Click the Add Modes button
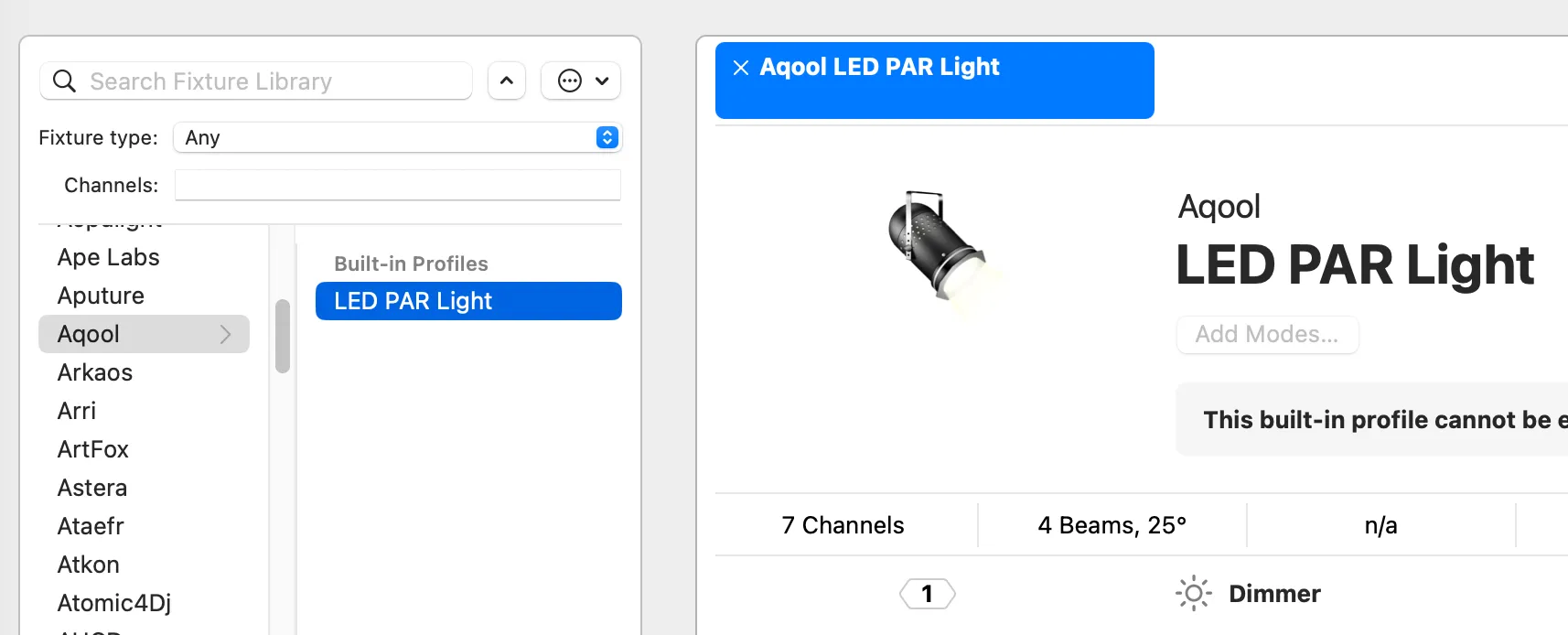 click(x=1267, y=335)
